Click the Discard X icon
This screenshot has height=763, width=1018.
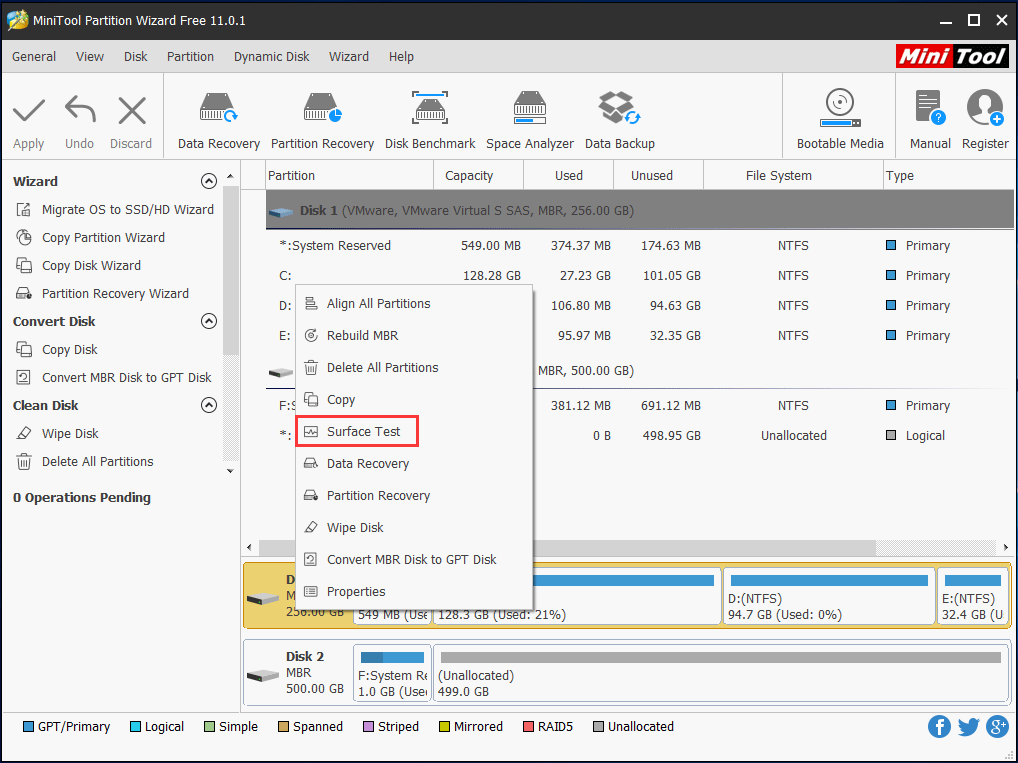[132, 110]
